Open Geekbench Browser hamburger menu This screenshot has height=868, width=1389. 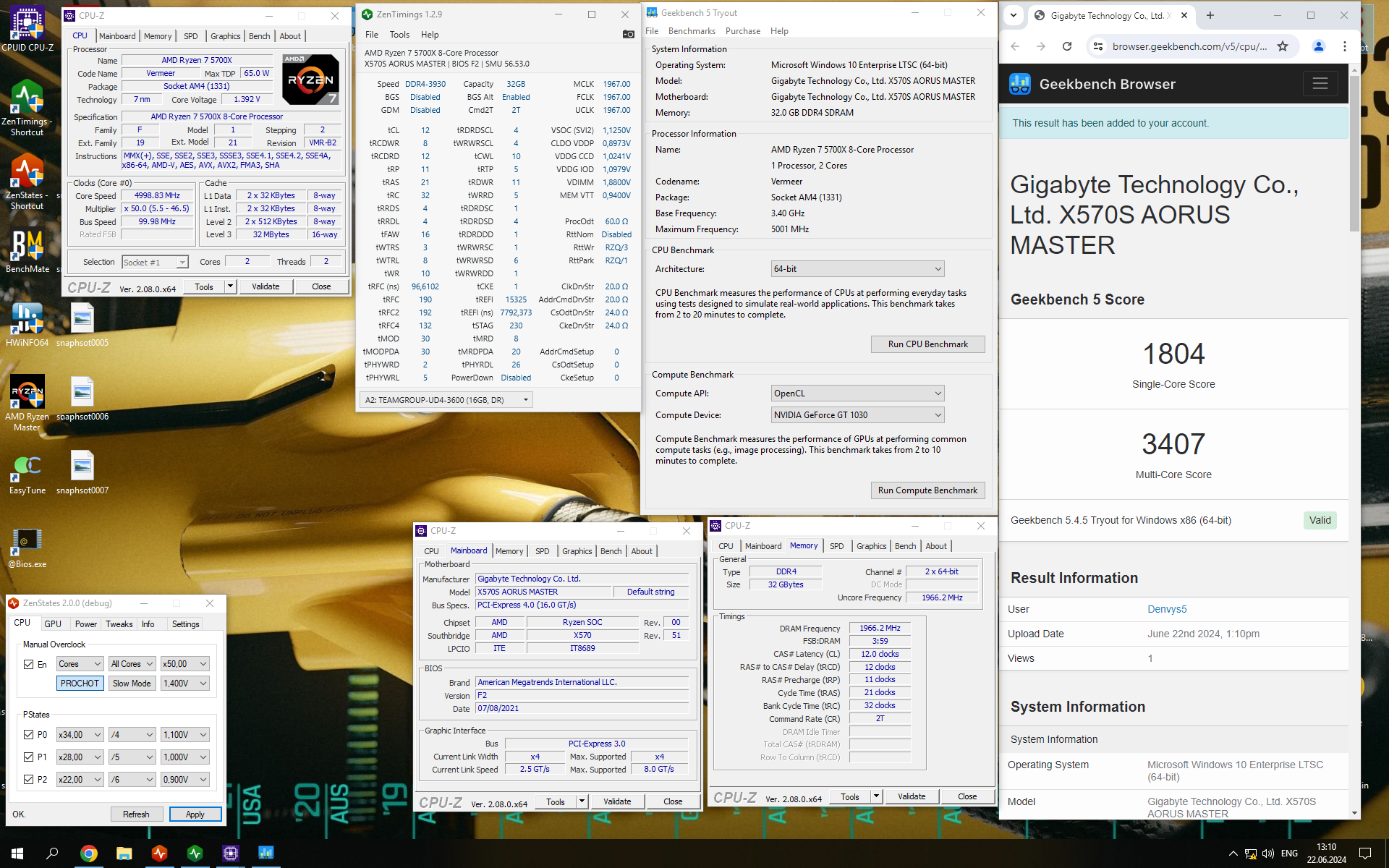(1320, 84)
